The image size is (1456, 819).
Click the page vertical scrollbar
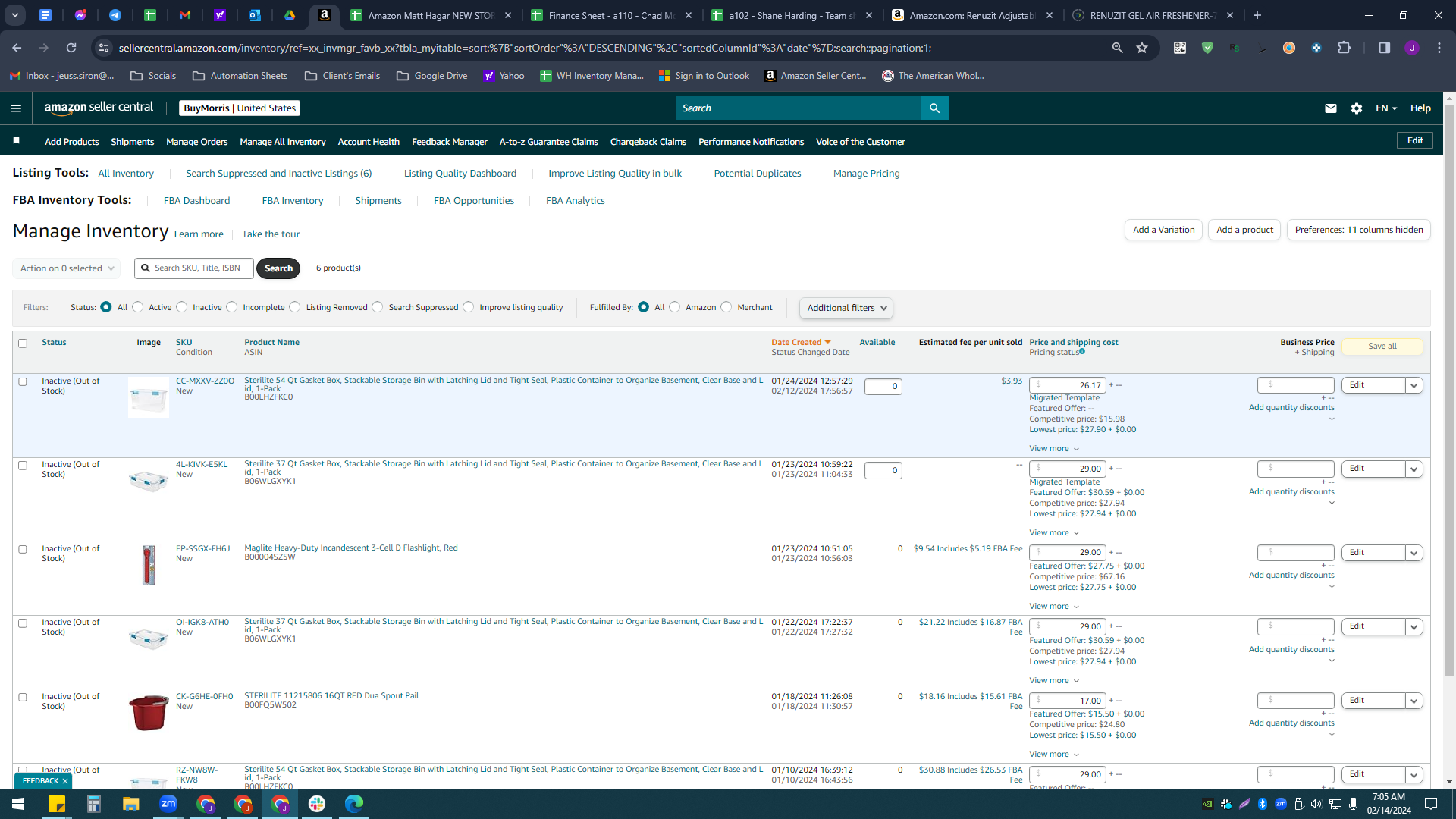1449,389
